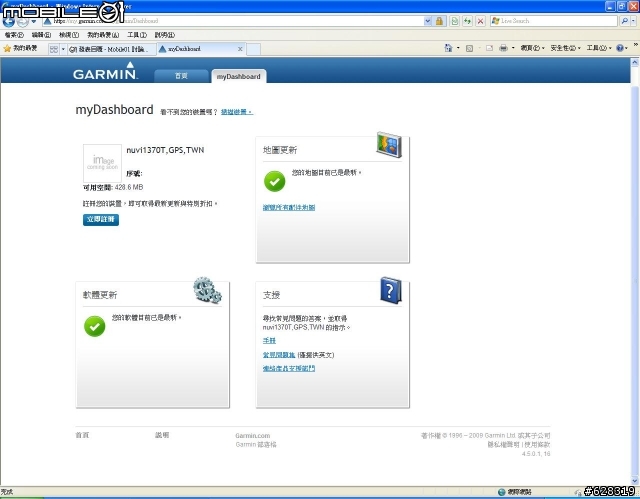This screenshot has height=499, width=640.
Task: Click the page address URL field
Action: point(233,21)
